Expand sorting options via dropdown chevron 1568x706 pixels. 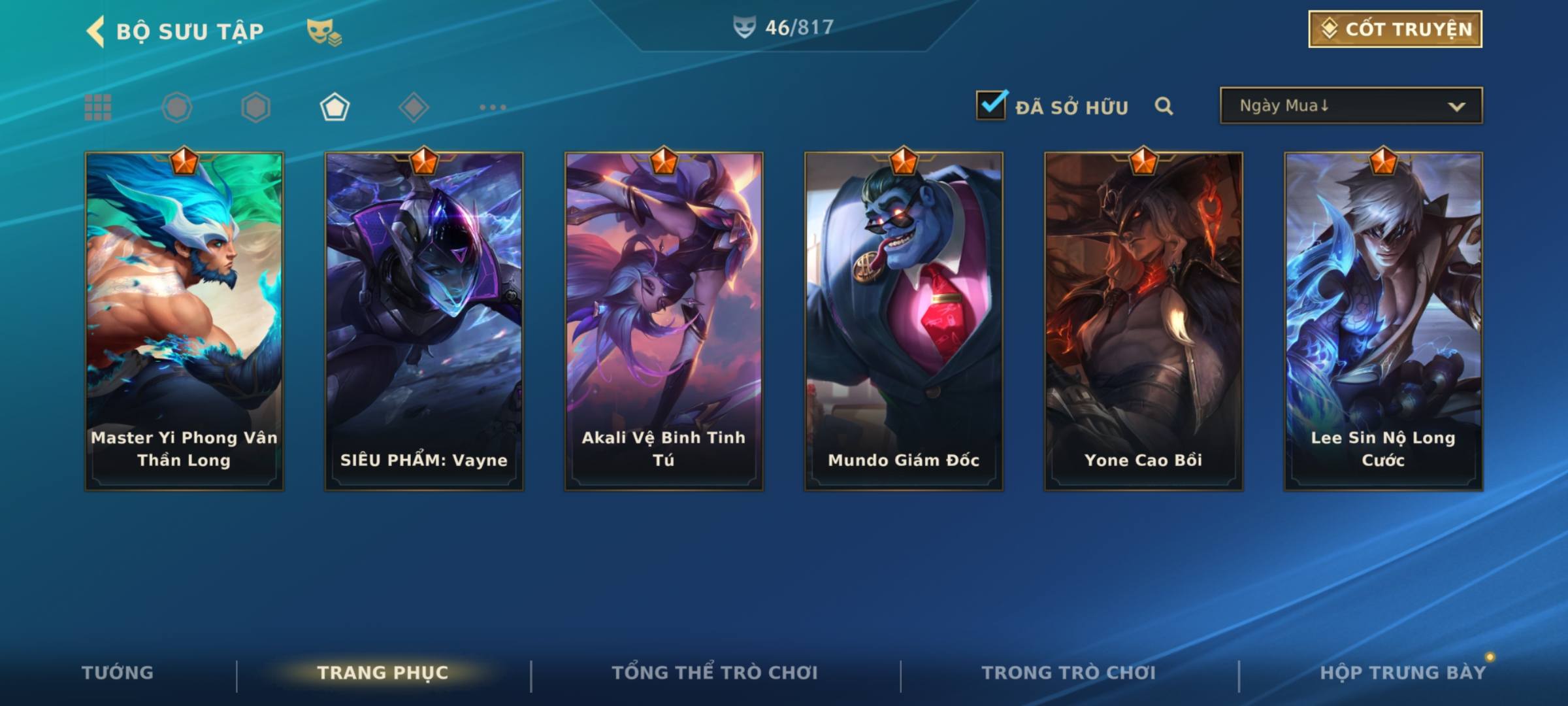[x=1456, y=107]
